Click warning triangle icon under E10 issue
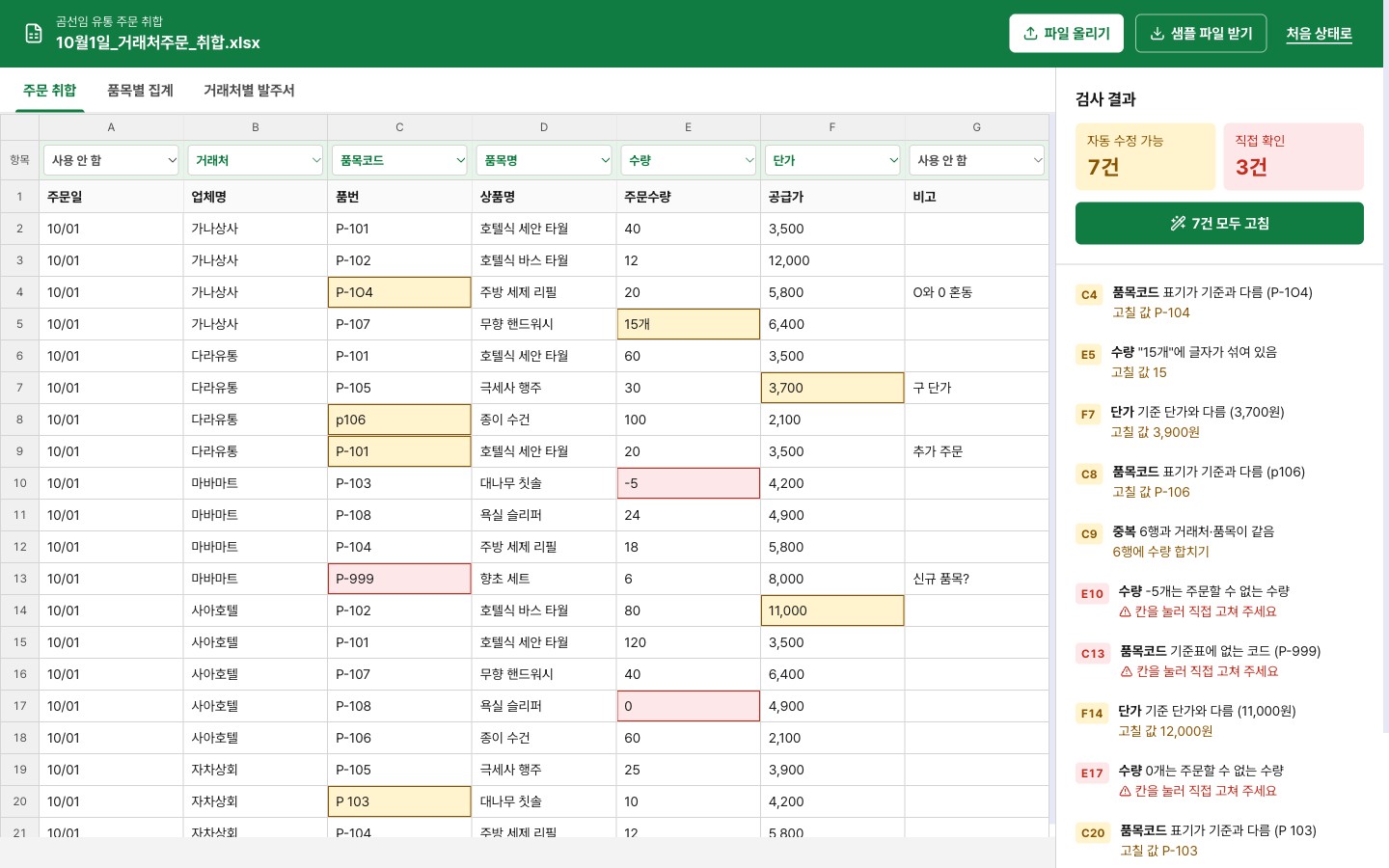This screenshot has height=868, width=1389. click(x=1125, y=611)
